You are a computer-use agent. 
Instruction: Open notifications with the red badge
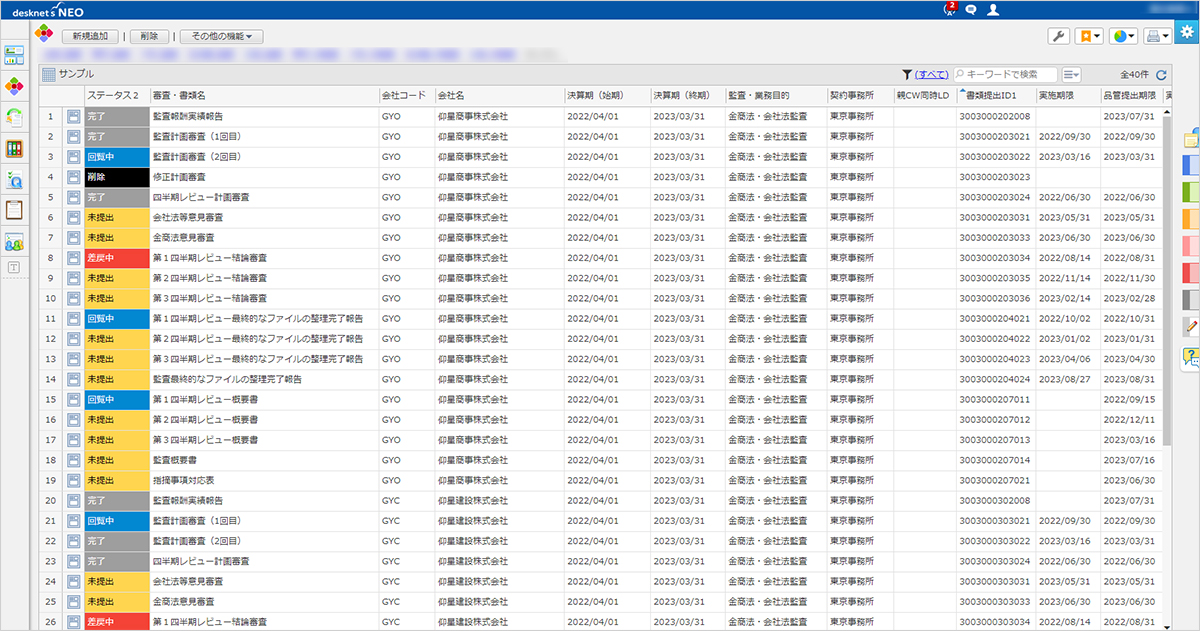(x=949, y=10)
